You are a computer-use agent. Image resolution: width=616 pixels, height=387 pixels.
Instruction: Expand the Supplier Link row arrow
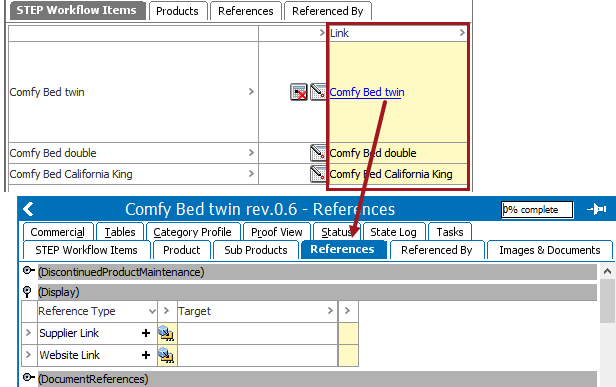[28, 333]
